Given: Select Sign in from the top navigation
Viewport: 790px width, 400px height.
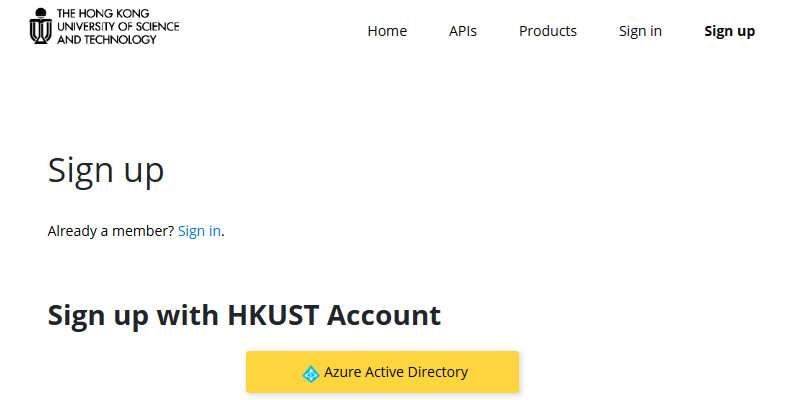Looking at the screenshot, I should [x=640, y=31].
